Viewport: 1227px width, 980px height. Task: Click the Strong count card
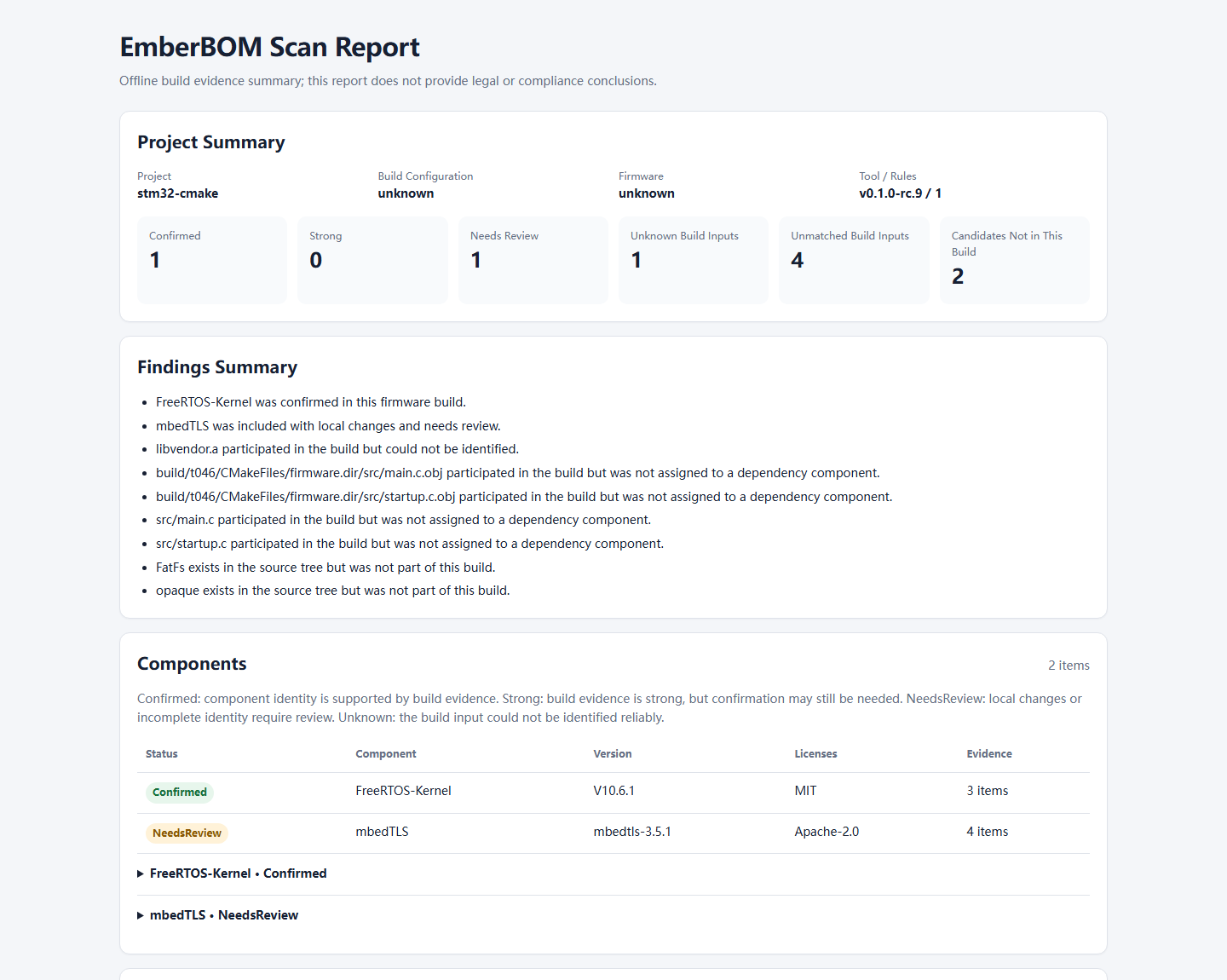(x=372, y=260)
